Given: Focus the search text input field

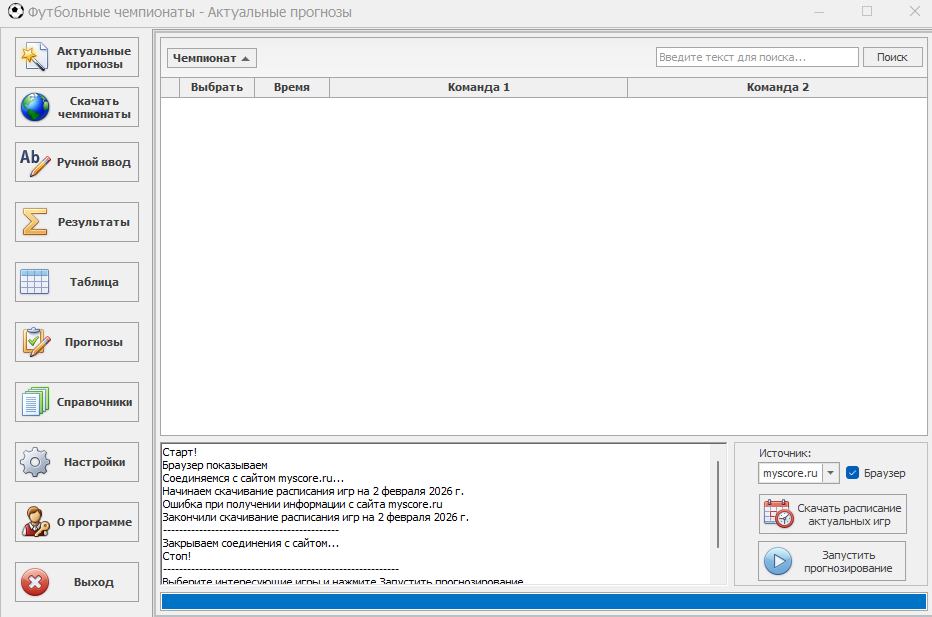Looking at the screenshot, I should 757,57.
